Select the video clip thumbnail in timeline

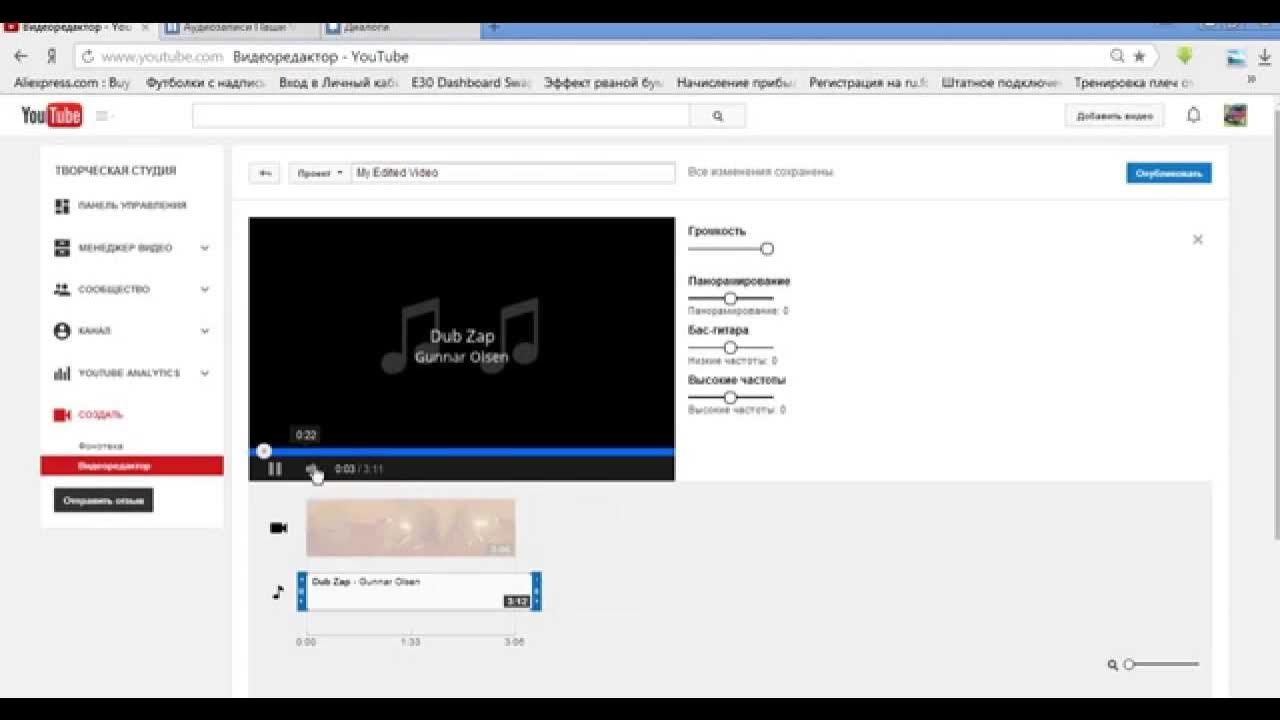(x=411, y=527)
